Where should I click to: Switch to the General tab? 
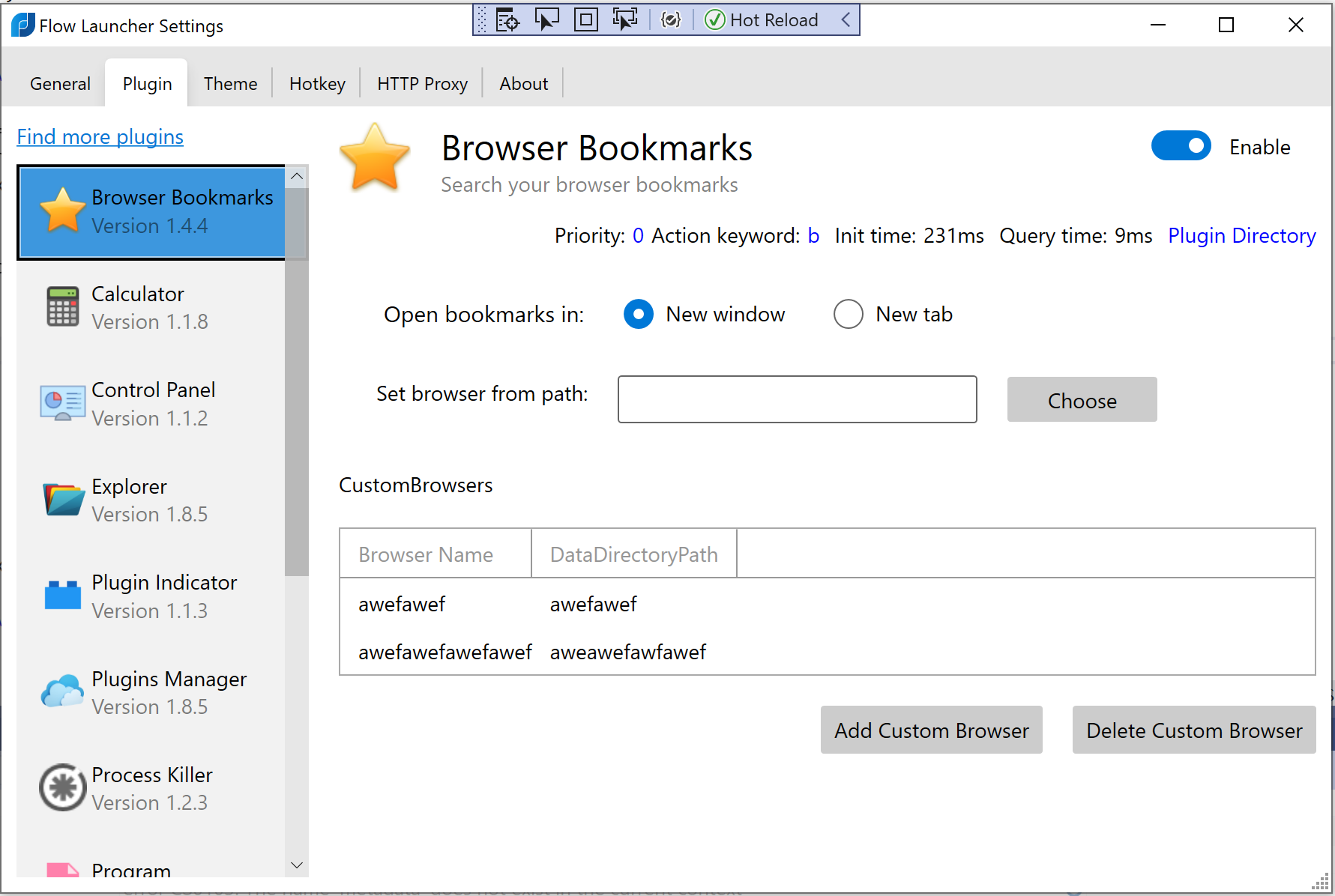[60, 84]
